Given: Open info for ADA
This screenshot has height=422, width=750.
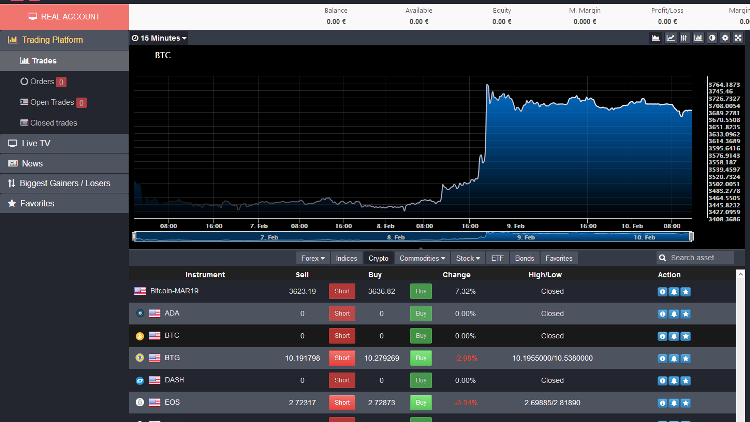Looking at the screenshot, I should [662, 314].
